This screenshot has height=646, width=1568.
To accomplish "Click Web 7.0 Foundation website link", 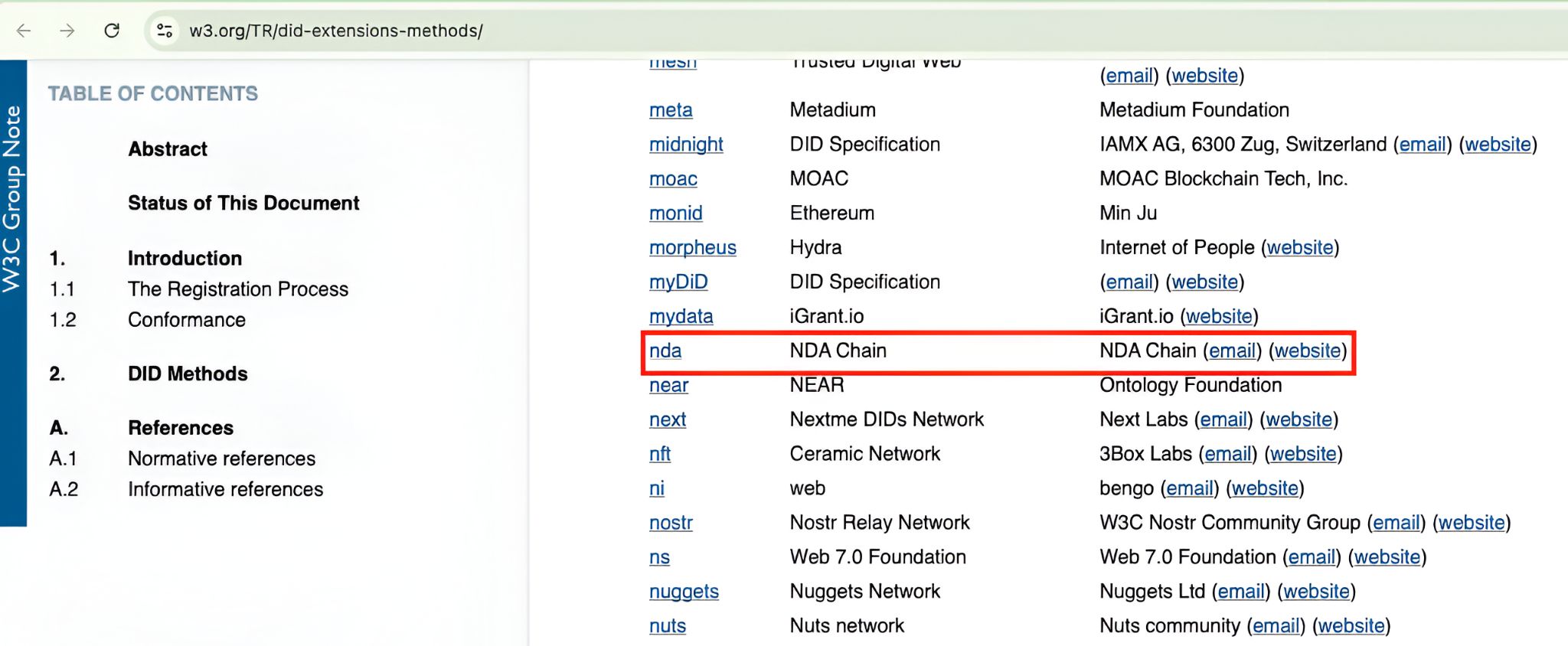I will pos(1387,557).
